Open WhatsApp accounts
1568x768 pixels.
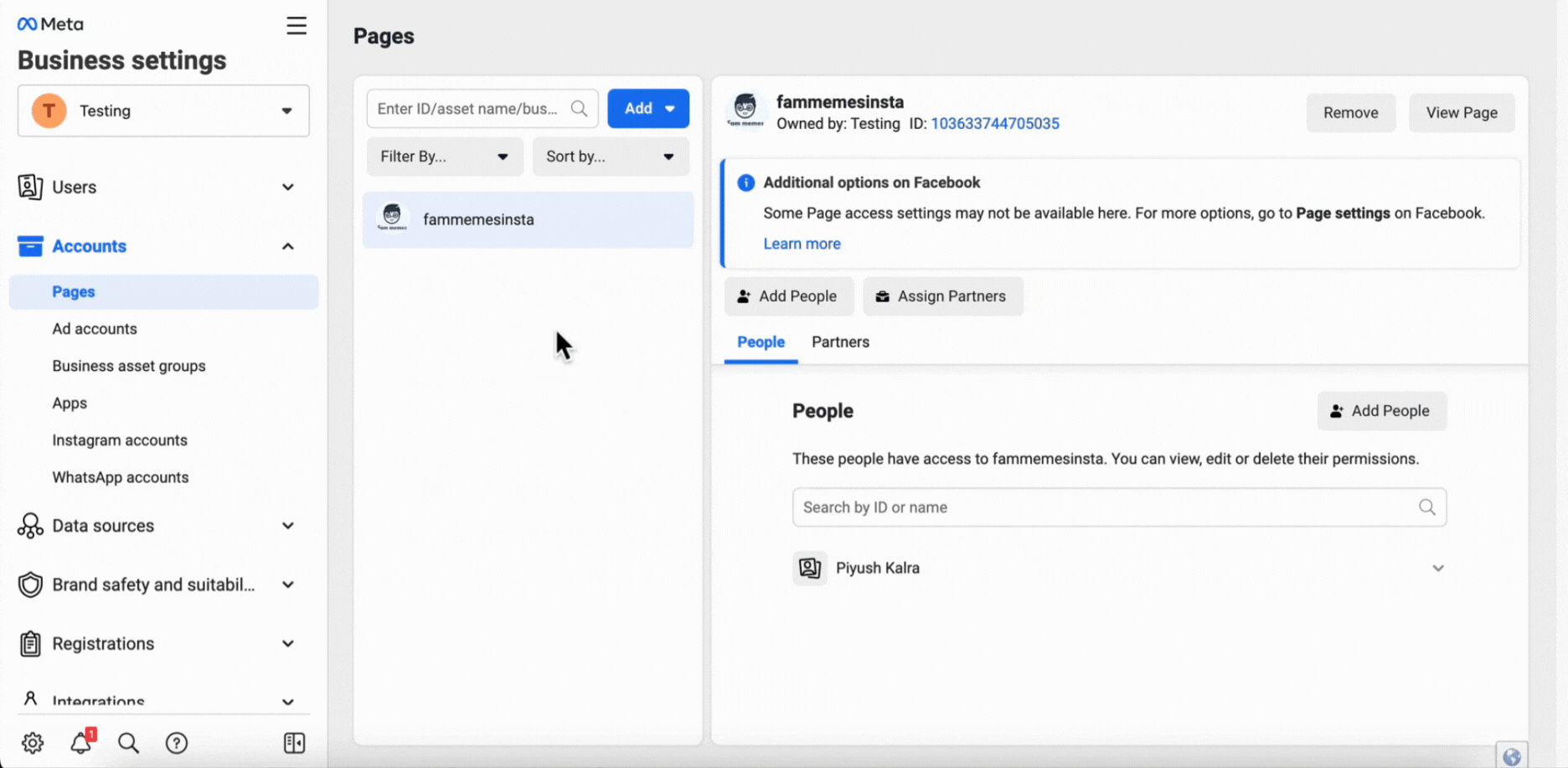pos(121,477)
